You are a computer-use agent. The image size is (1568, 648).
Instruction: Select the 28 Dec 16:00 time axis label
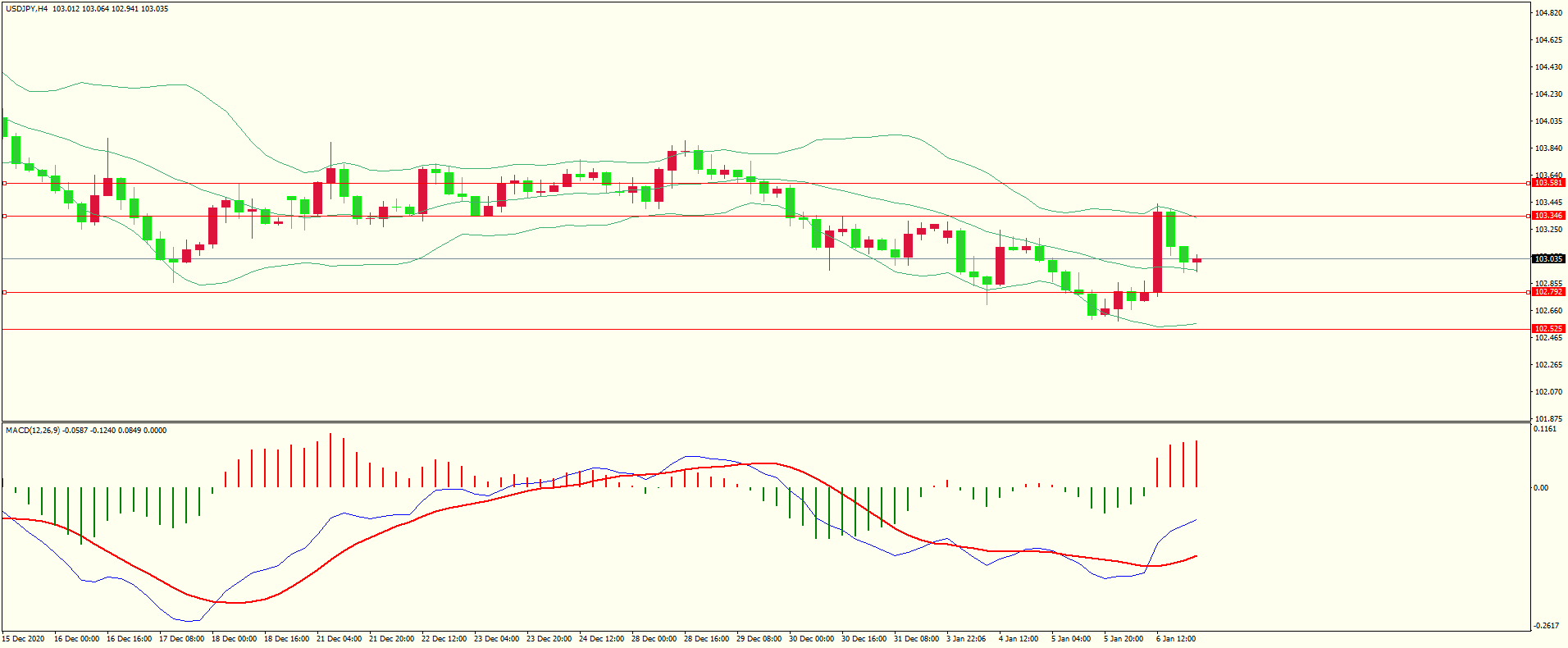point(706,639)
